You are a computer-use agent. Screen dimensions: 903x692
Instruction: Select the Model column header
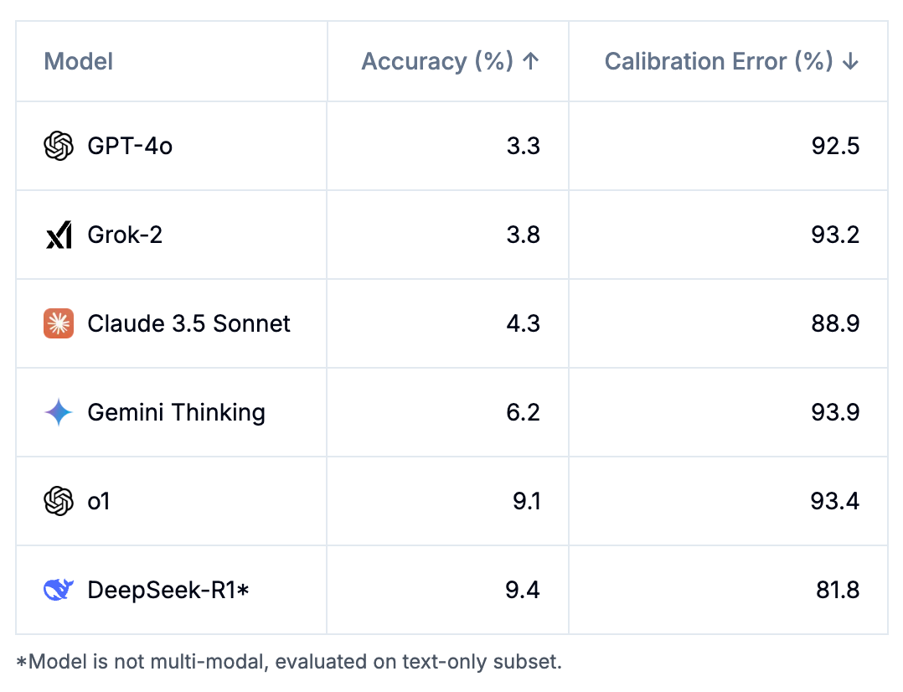[x=78, y=61]
